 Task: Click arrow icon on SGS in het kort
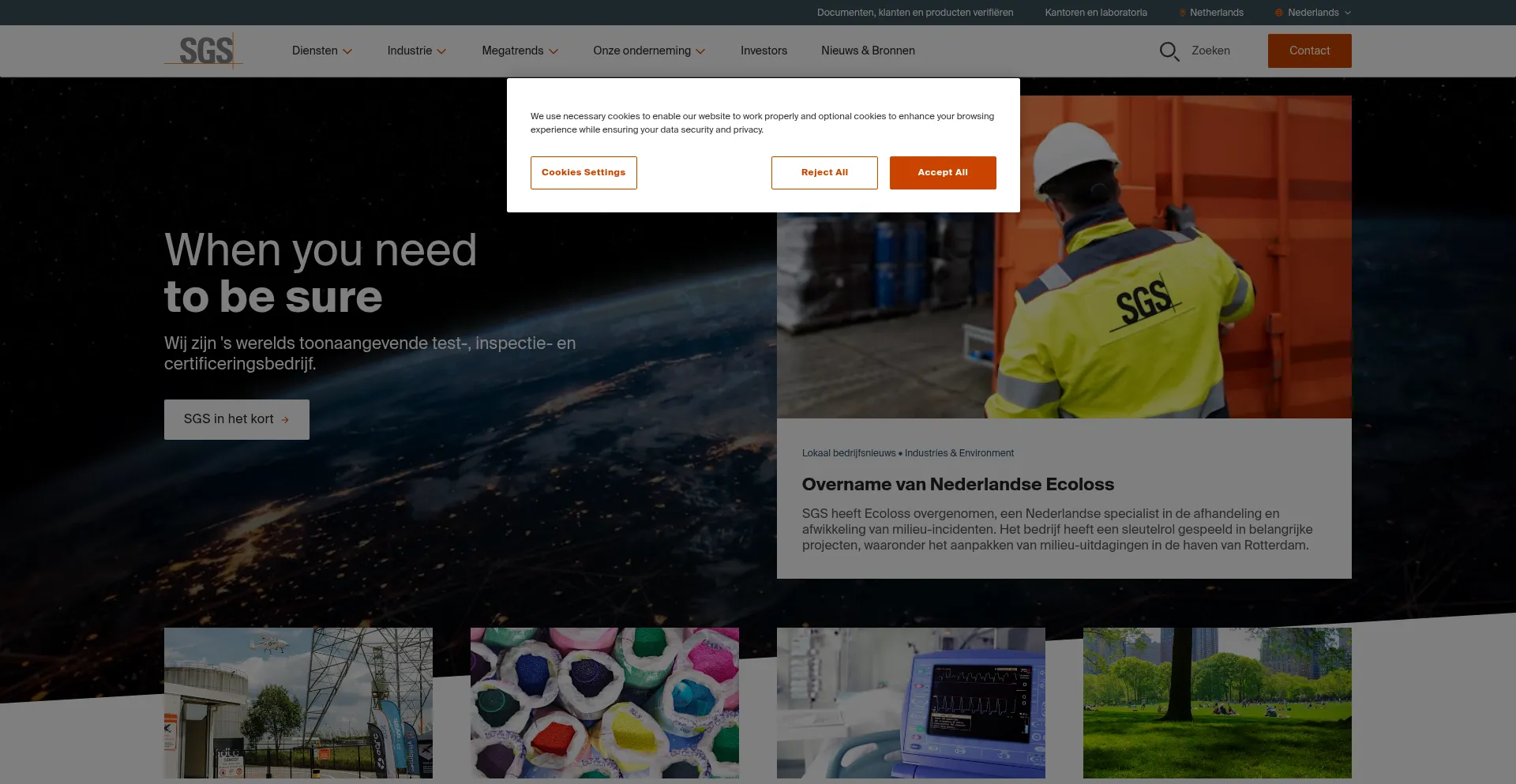tap(285, 420)
